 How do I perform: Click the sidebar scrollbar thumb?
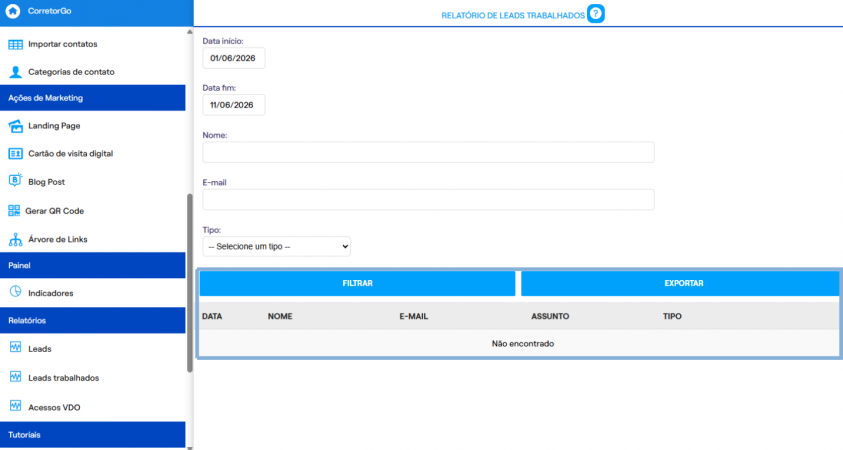click(190, 283)
